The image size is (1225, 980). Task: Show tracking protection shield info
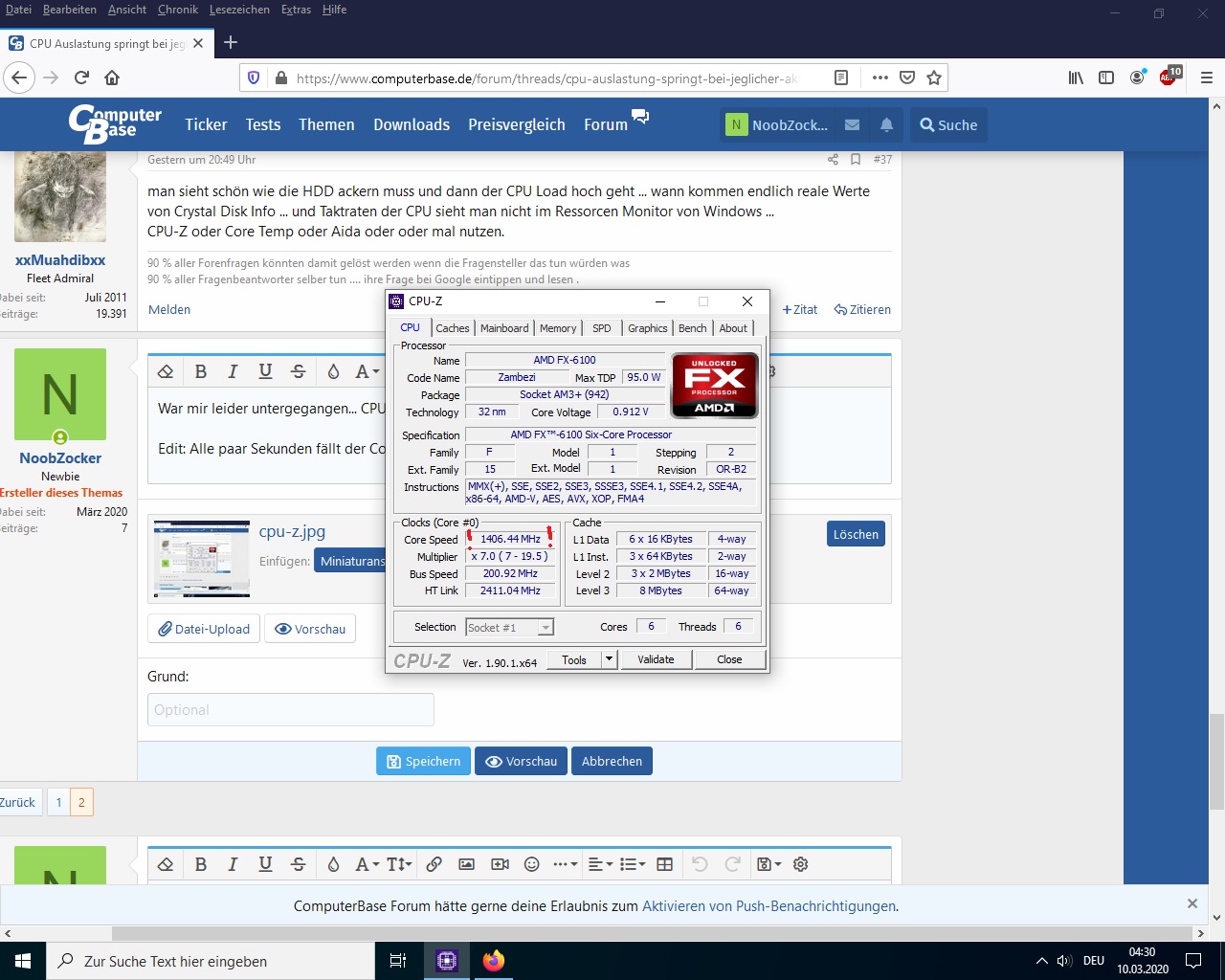point(254,78)
